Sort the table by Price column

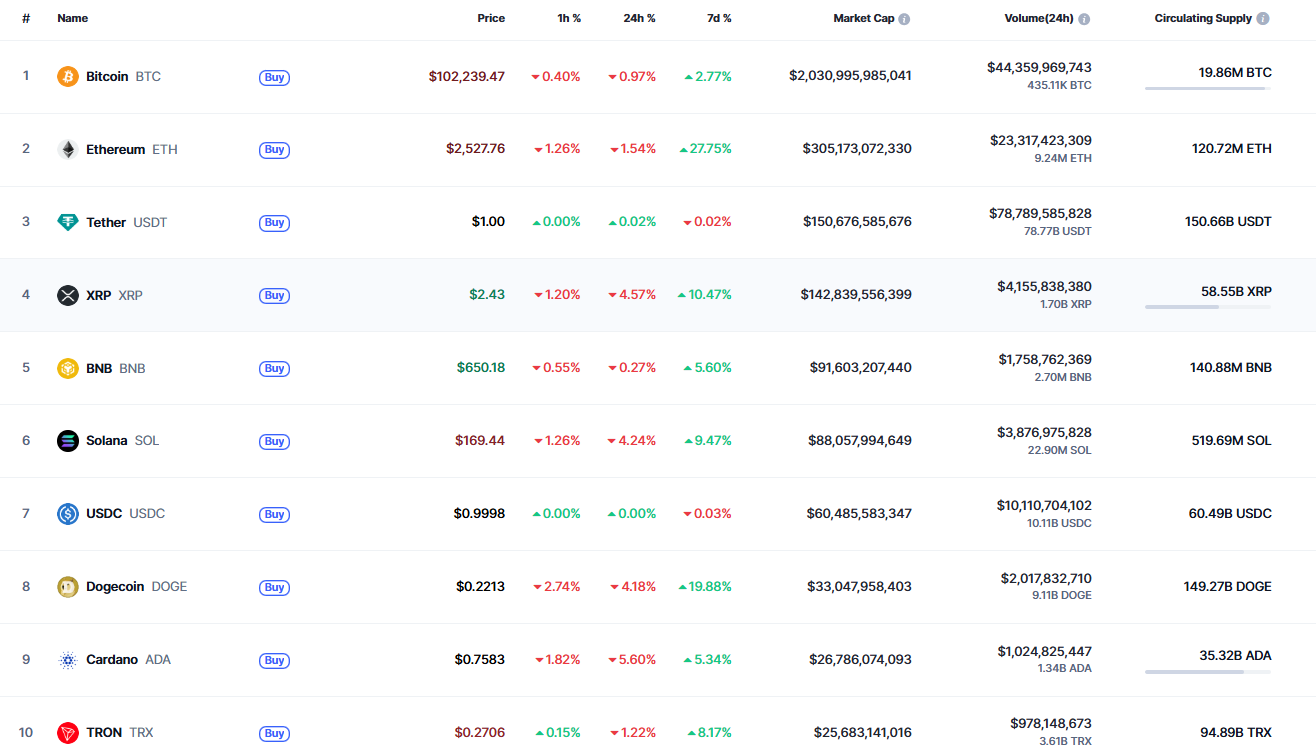491,18
